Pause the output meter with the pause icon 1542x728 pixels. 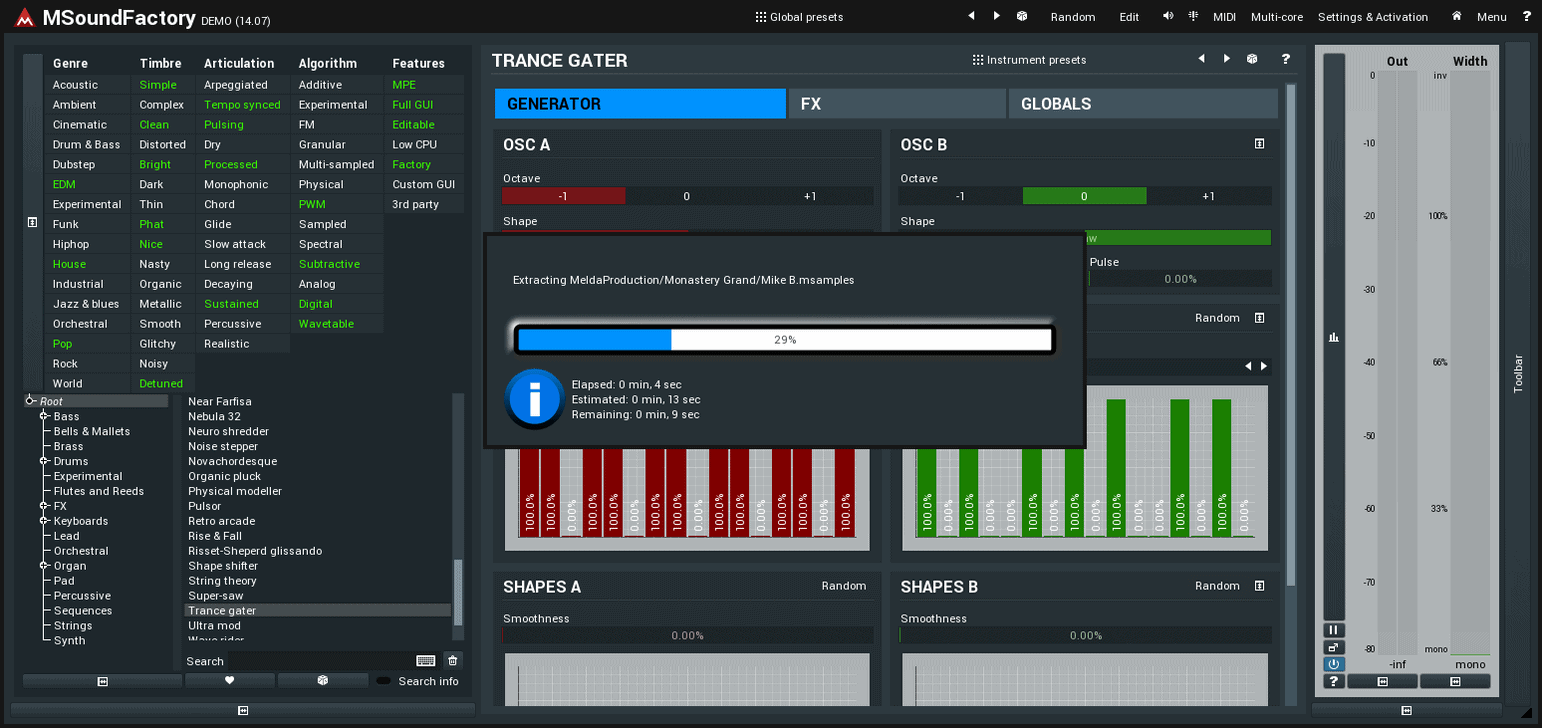1334,630
